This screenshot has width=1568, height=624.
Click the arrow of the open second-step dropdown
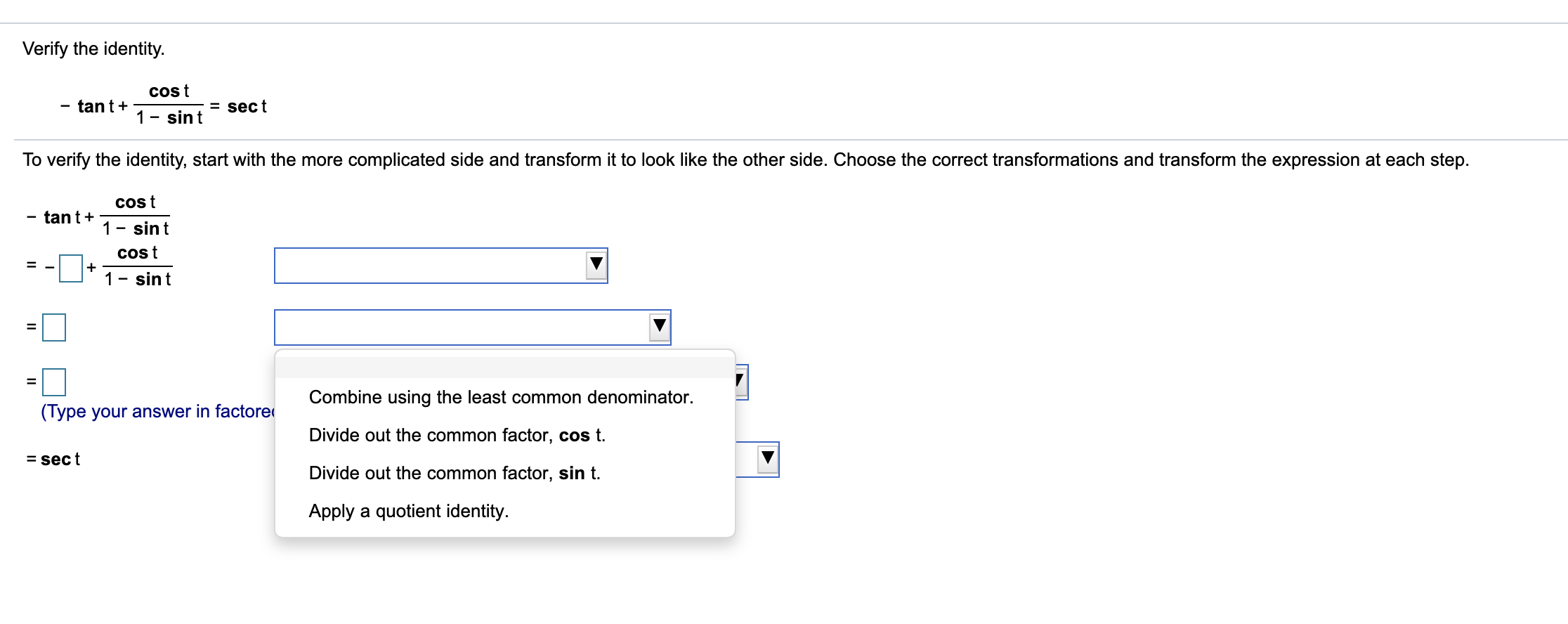point(659,327)
